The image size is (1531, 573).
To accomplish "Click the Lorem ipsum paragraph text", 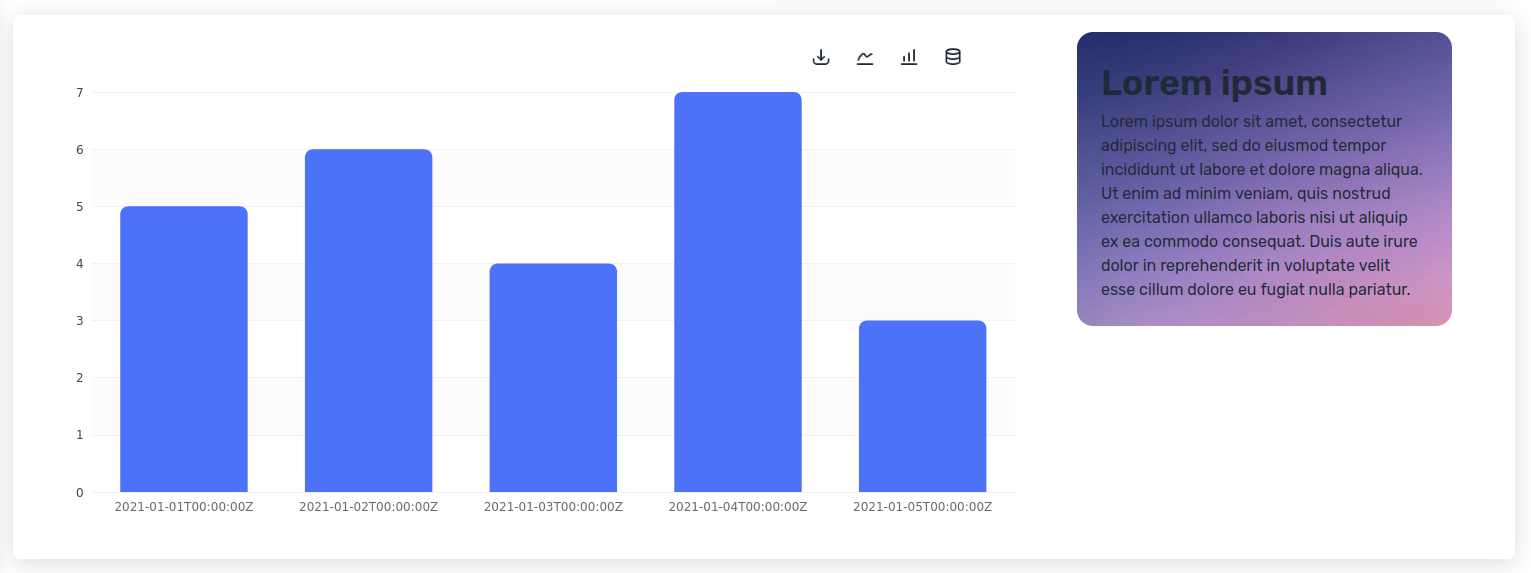I will [1260, 205].
